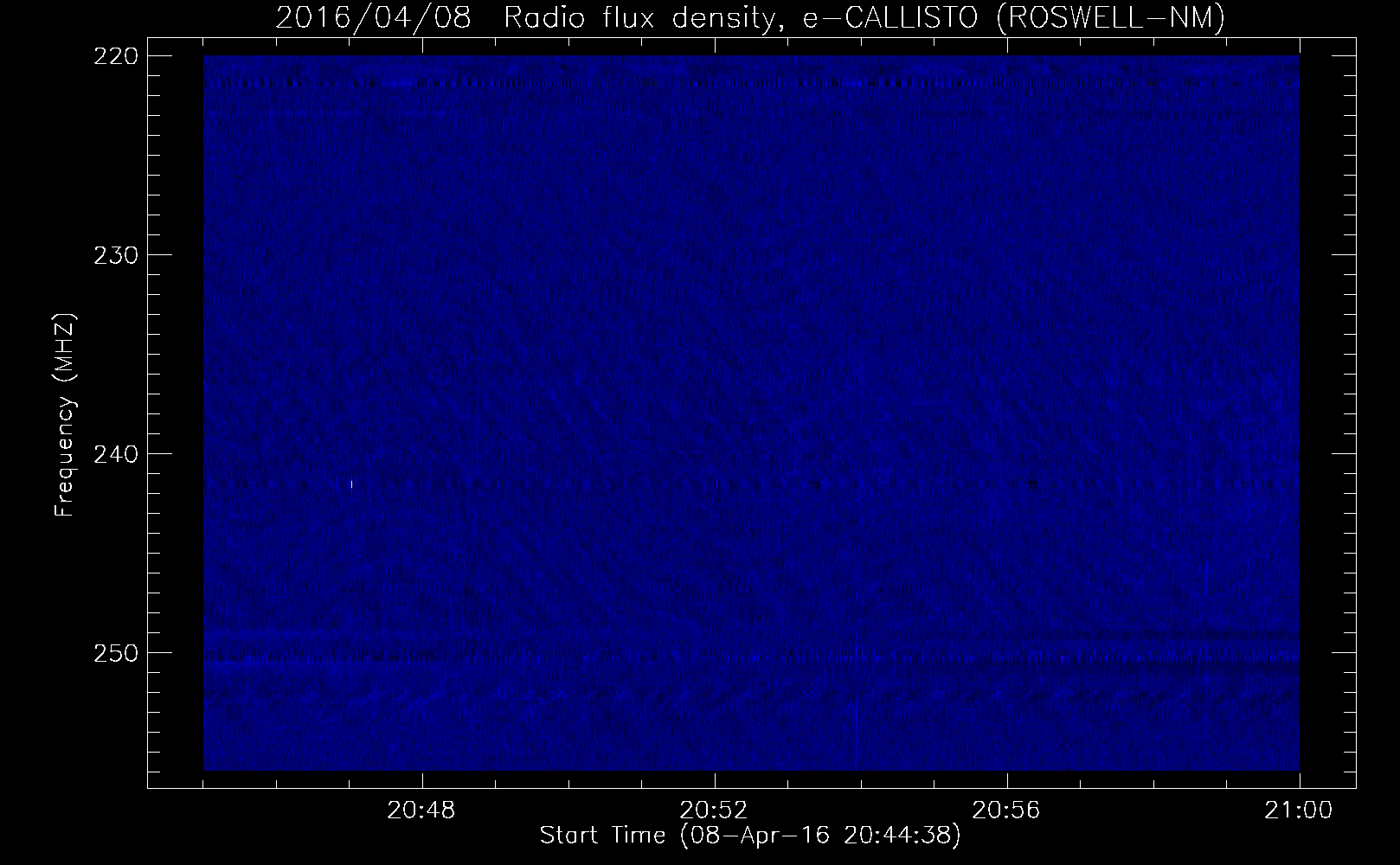The image size is (1400, 865).
Task: Click the 220 frequency tick label
Action: [x=115, y=56]
